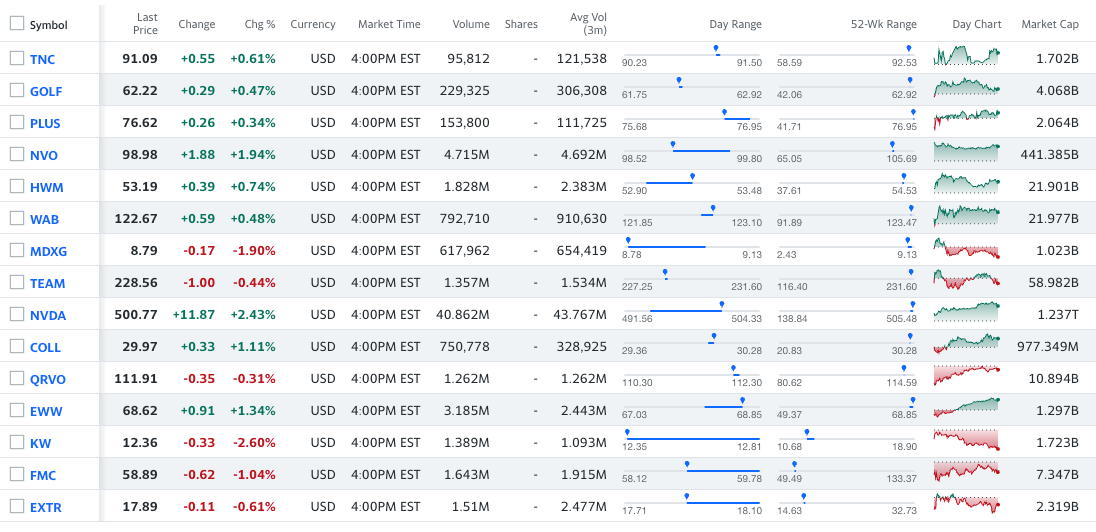Viewport: 1096px width, 532px height.
Task: Sort by the Change column header
Action: (196, 24)
